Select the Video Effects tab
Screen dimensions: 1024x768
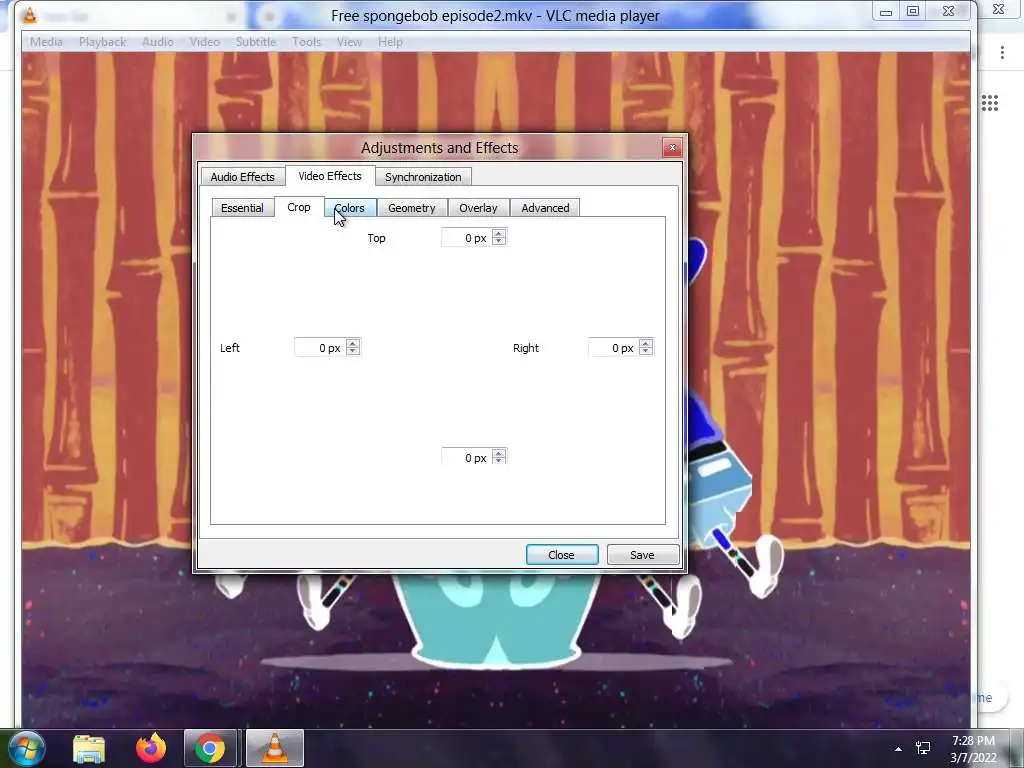point(330,176)
